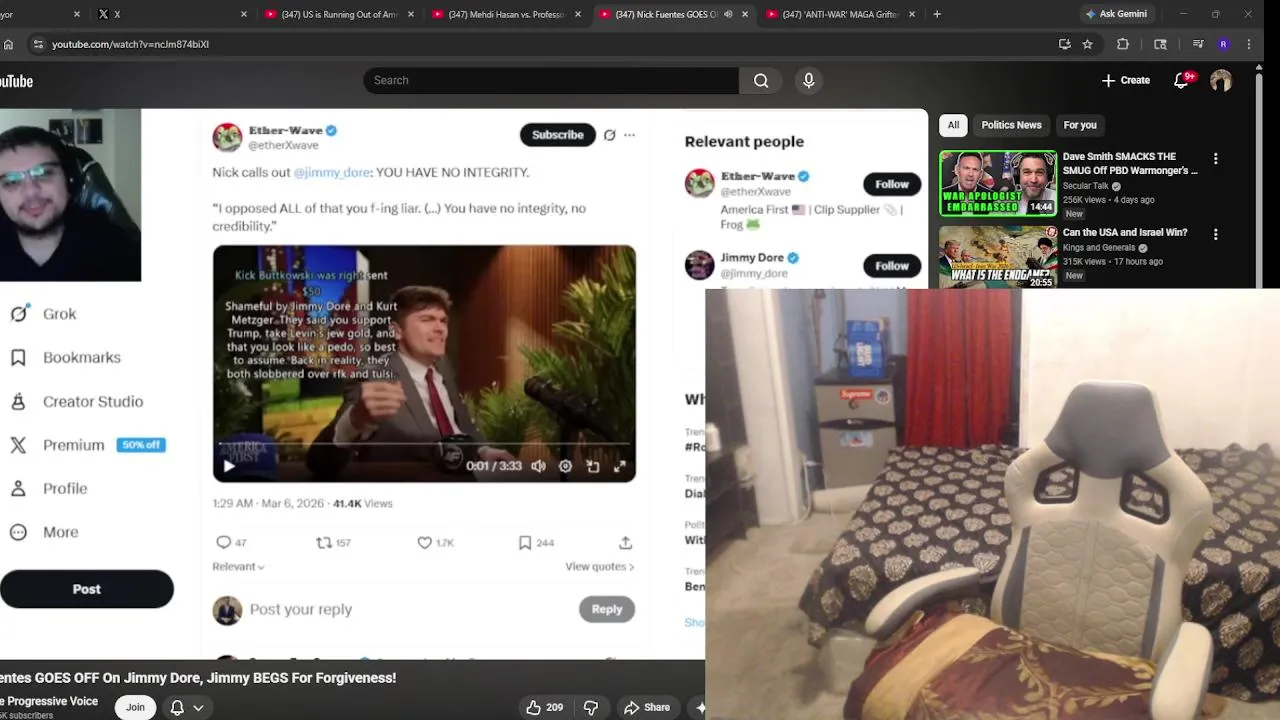Open Grok from X sidebar
The width and height of the screenshot is (1280, 720).
(43, 314)
